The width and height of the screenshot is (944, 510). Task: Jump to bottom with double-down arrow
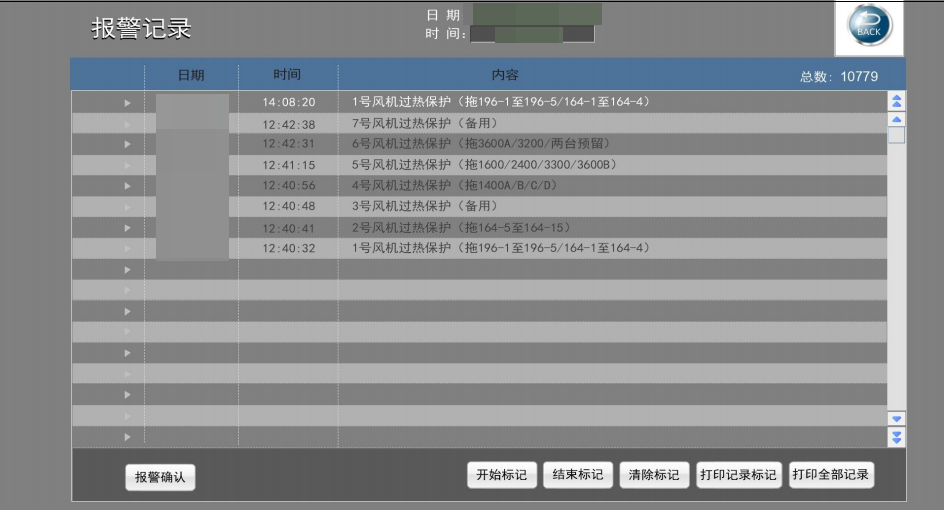click(896, 437)
